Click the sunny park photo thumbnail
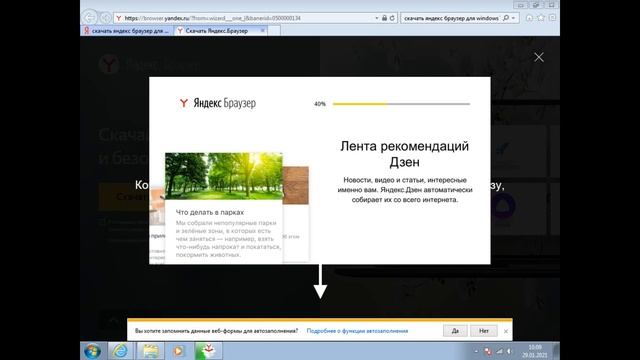 (224, 176)
